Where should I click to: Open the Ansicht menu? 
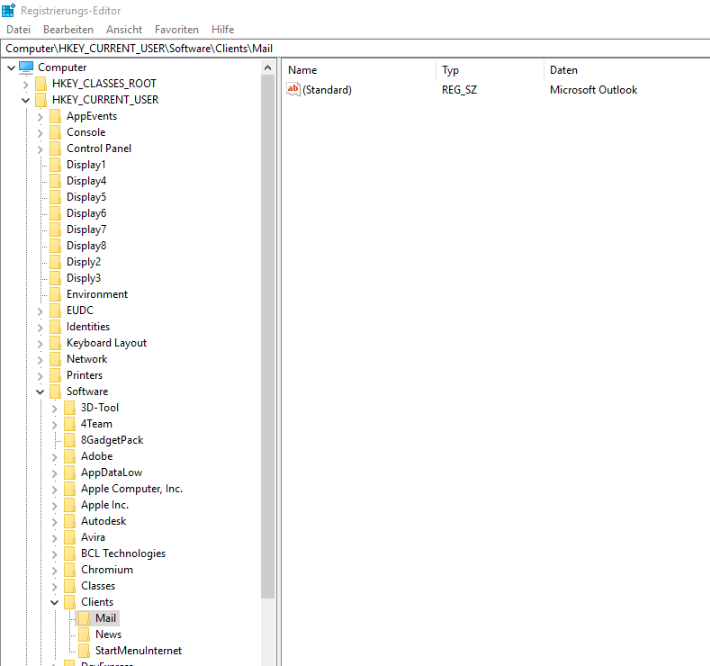point(124,29)
